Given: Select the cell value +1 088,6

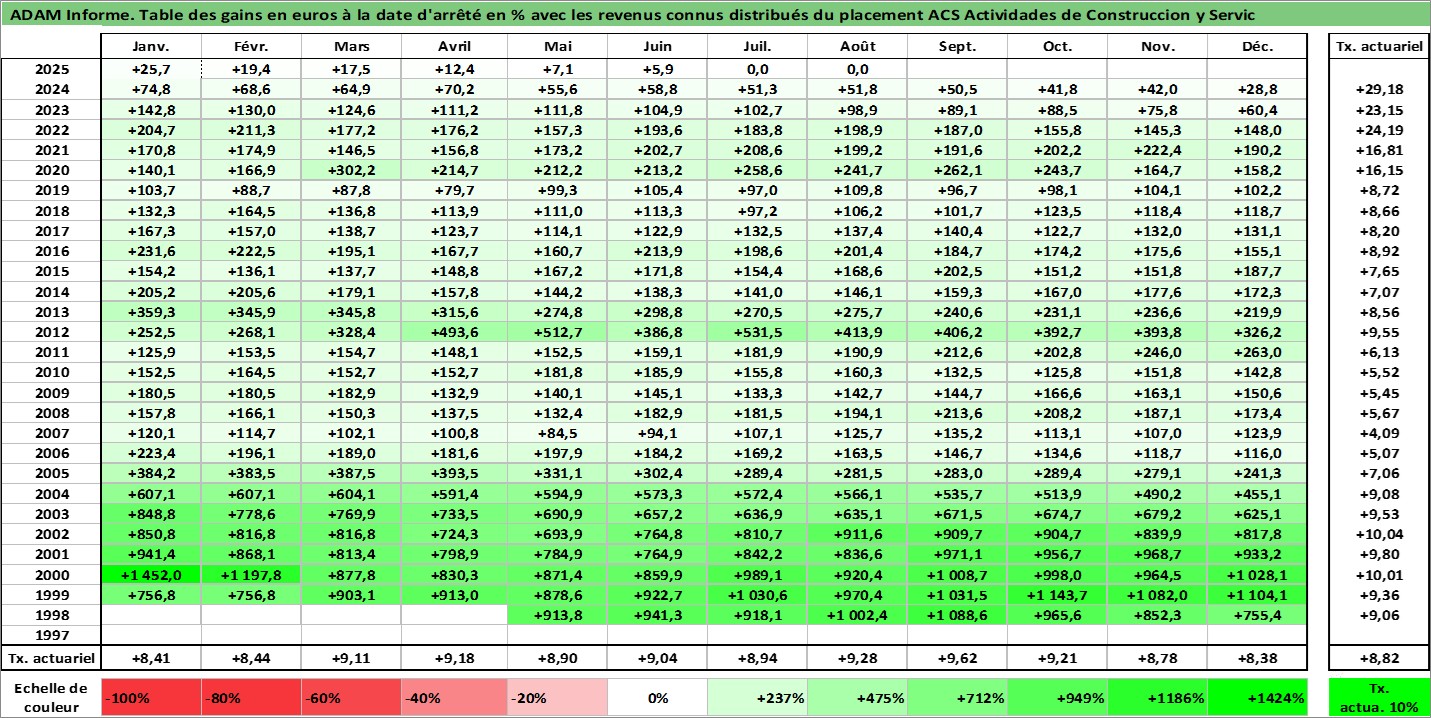Looking at the screenshot, I should [958, 615].
